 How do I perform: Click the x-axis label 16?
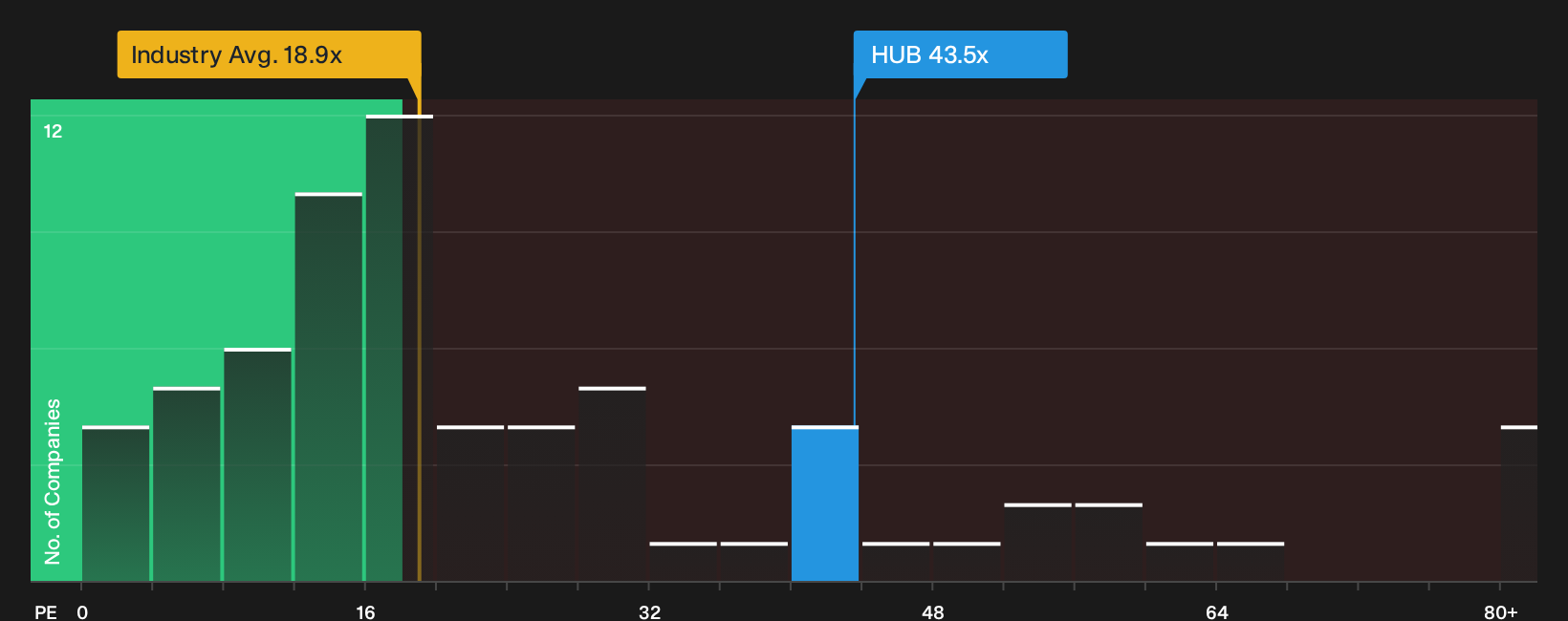(x=365, y=611)
